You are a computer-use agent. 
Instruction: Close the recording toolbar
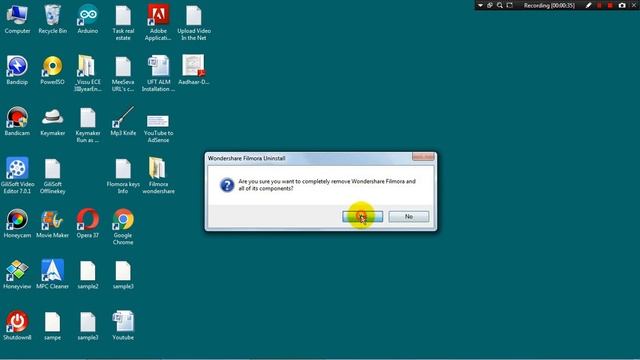(x=635, y=5)
